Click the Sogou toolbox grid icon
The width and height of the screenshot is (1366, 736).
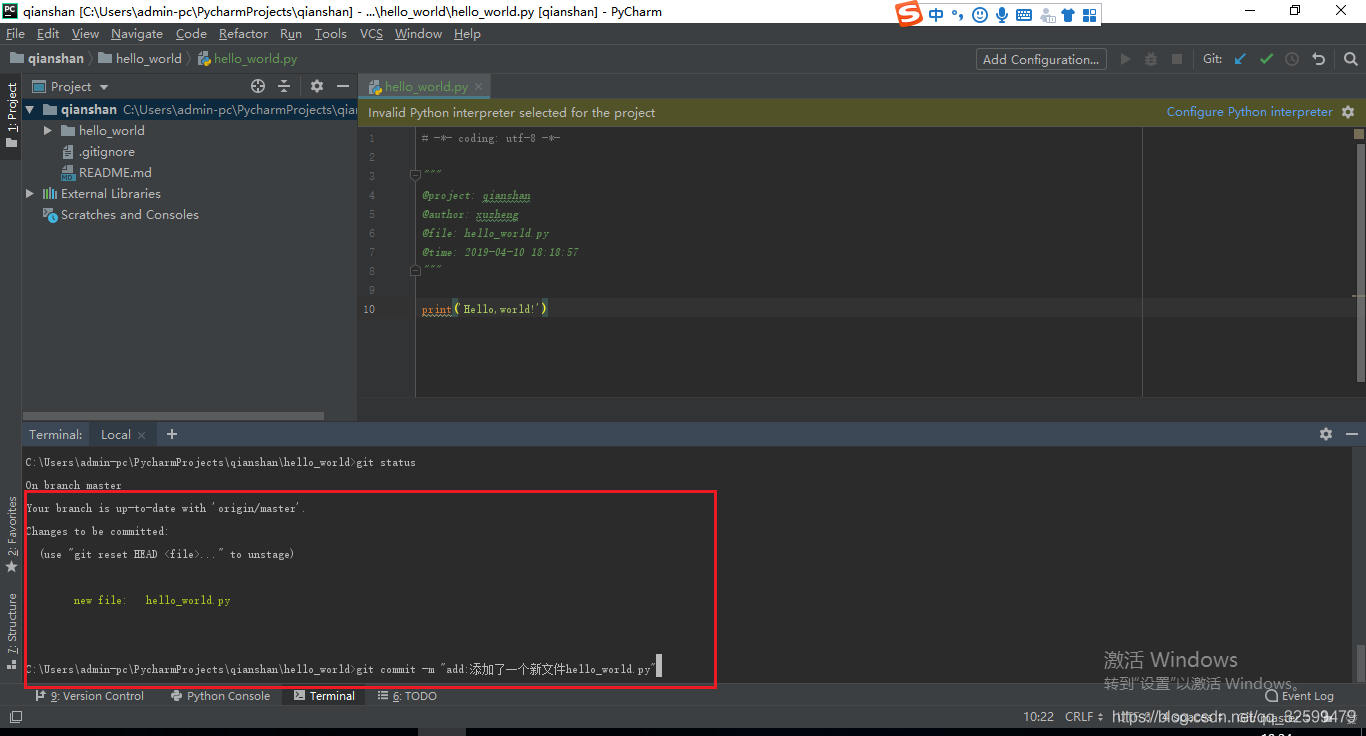point(1090,15)
